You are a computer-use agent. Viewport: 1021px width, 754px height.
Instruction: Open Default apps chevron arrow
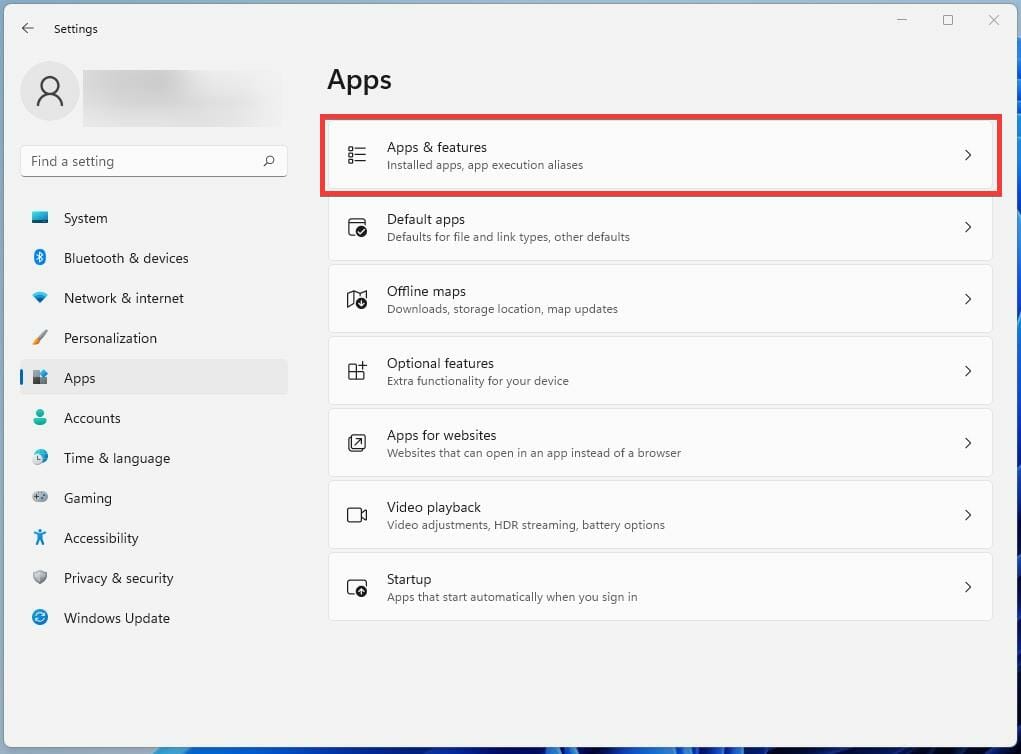pos(967,227)
